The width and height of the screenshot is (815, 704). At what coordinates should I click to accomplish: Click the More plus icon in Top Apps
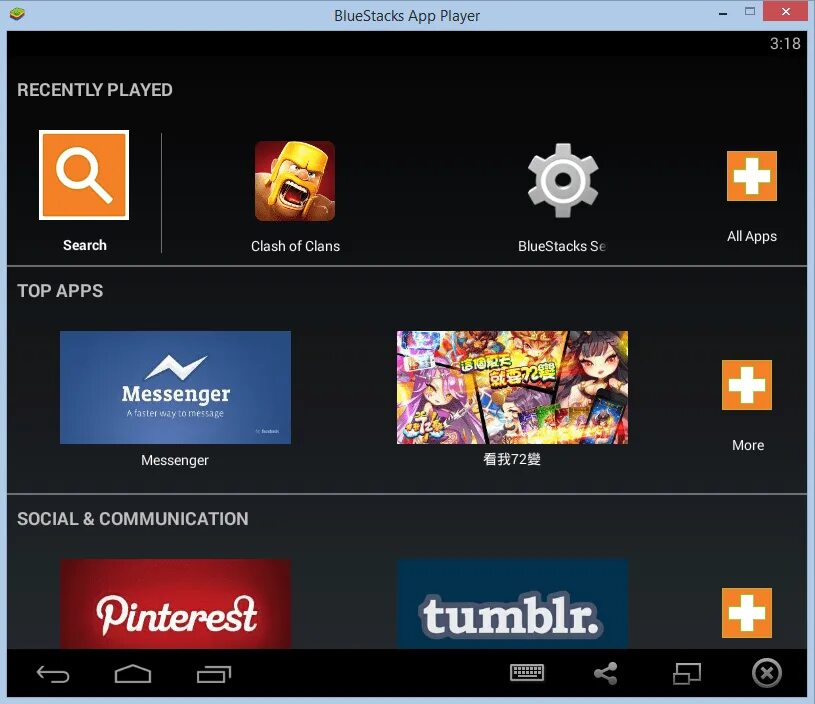click(746, 385)
